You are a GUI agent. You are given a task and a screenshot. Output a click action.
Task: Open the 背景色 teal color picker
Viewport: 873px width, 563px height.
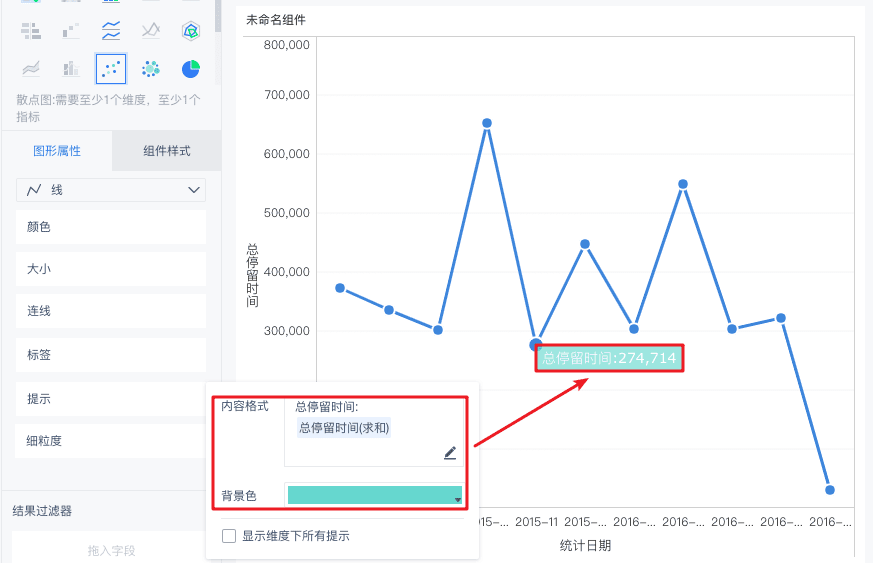point(374,495)
